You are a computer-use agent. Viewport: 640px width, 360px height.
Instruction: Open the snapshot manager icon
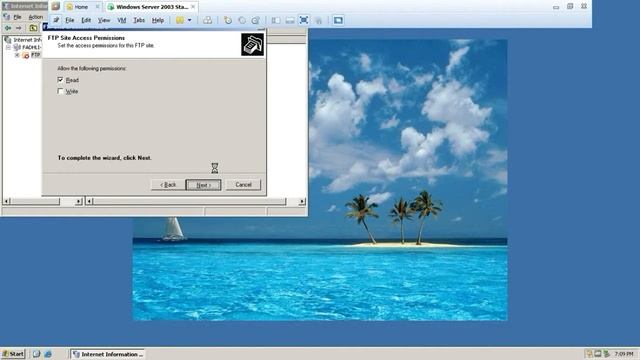pyautogui.click(x=256, y=20)
